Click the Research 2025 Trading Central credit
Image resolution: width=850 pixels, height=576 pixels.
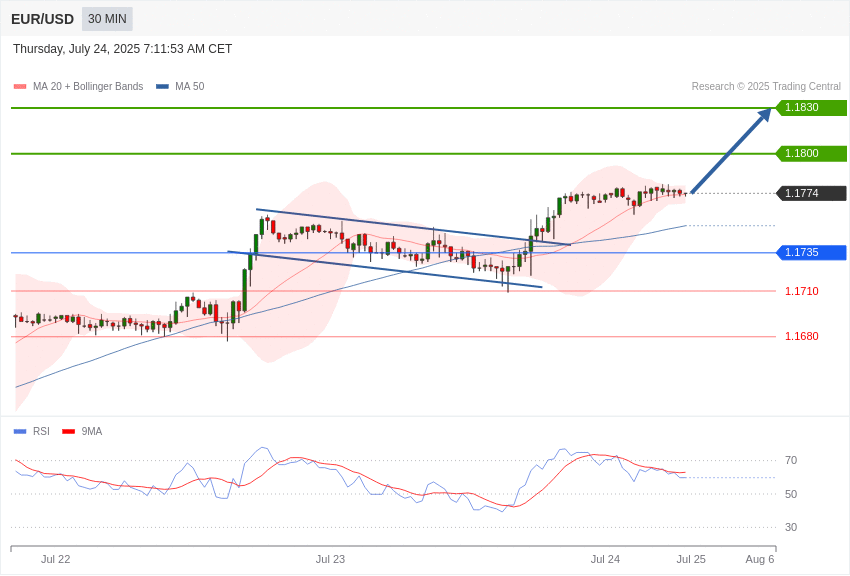[x=766, y=87]
